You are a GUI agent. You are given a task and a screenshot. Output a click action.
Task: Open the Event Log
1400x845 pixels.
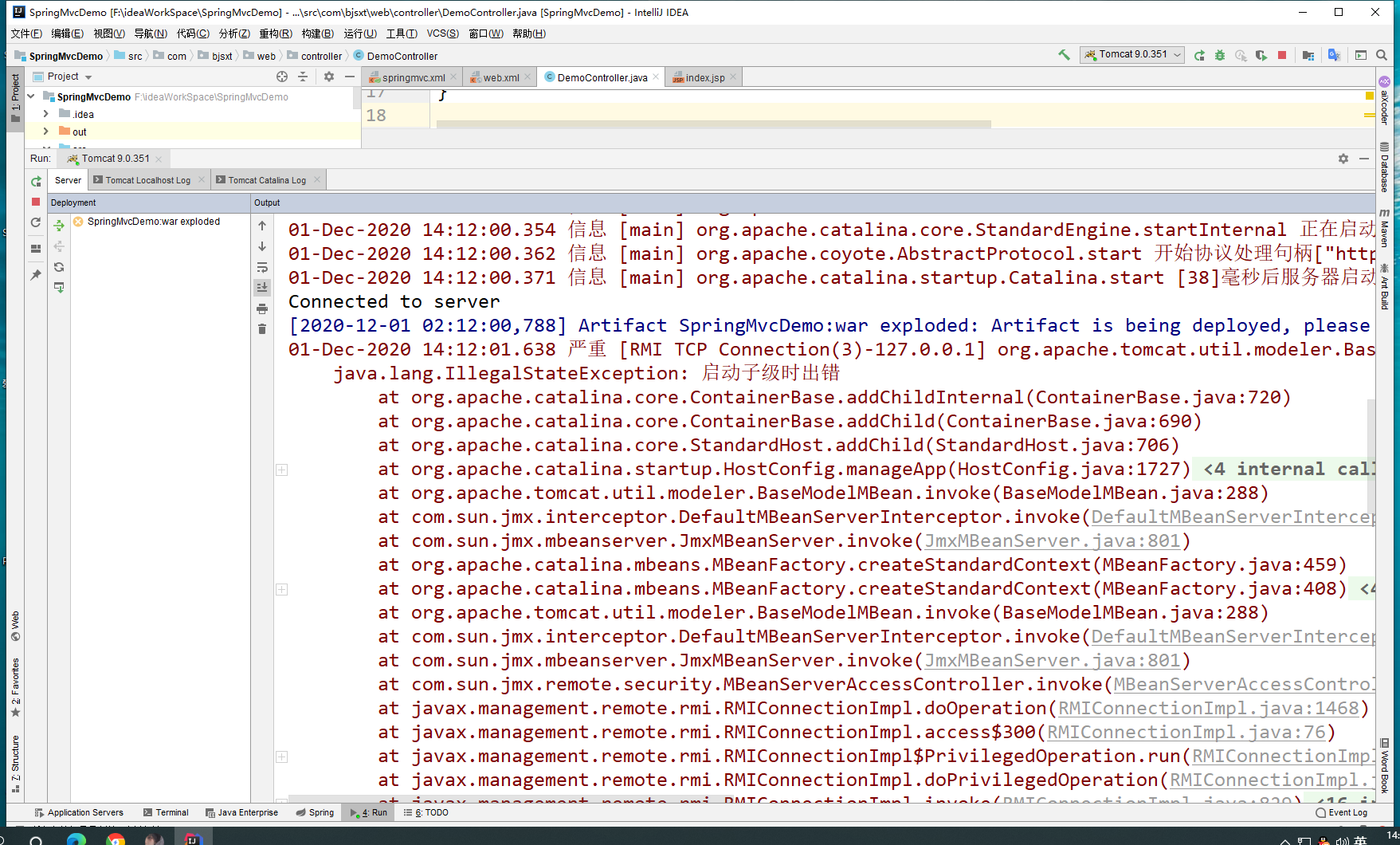pos(1341,812)
